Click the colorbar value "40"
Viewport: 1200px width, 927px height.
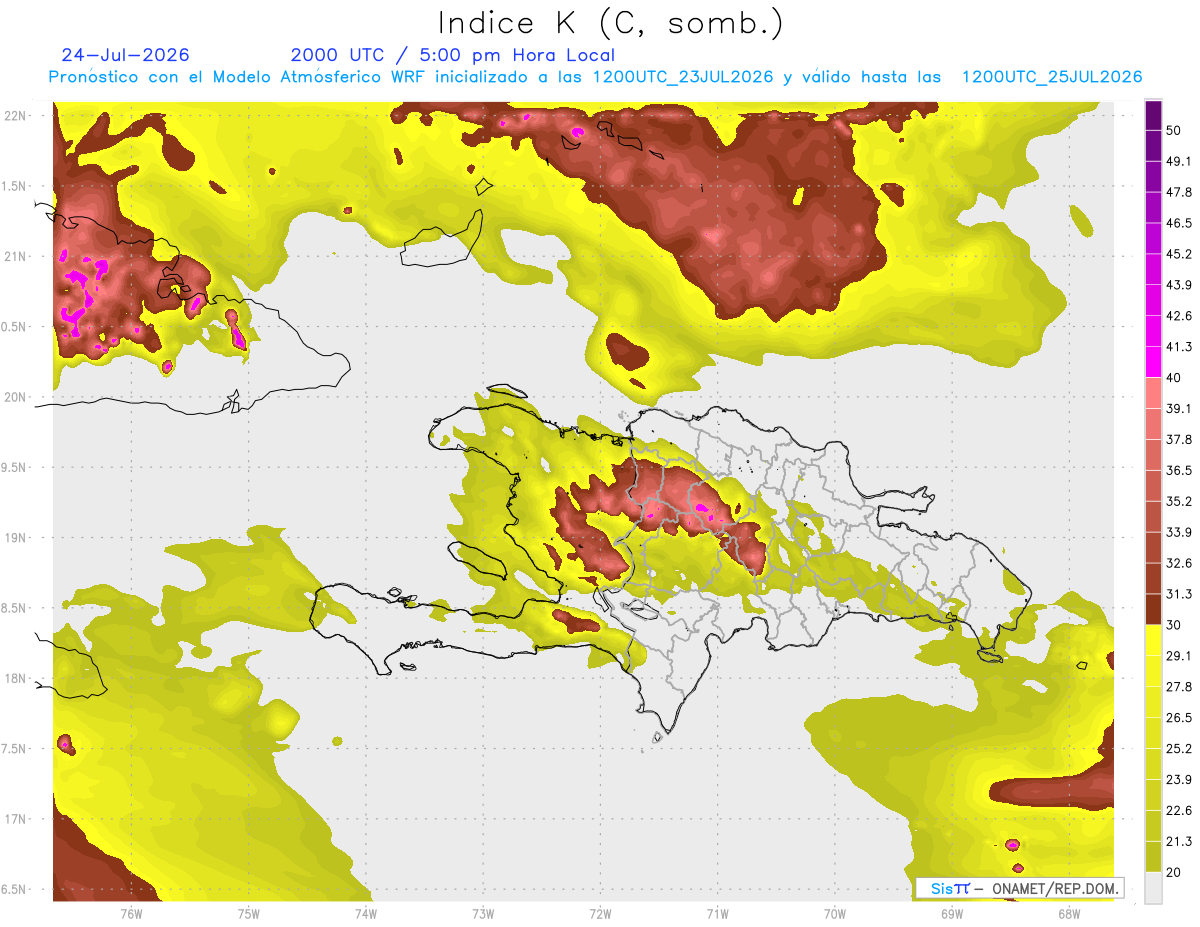tap(1175, 378)
